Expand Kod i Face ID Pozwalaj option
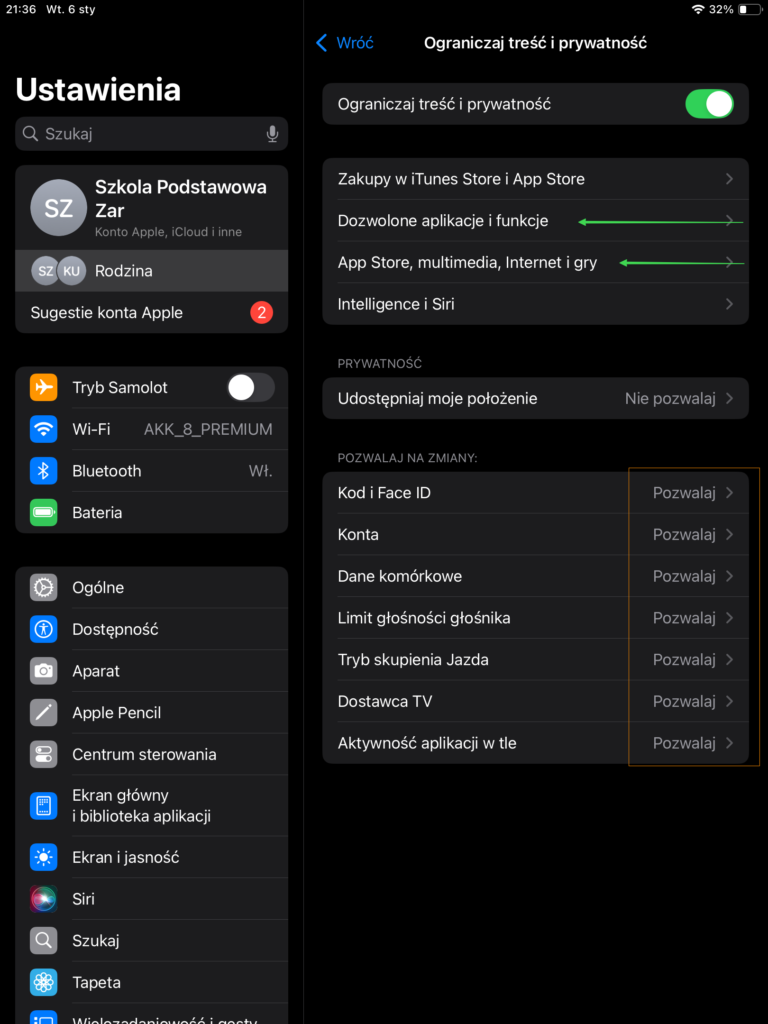768x1024 pixels. coord(692,493)
